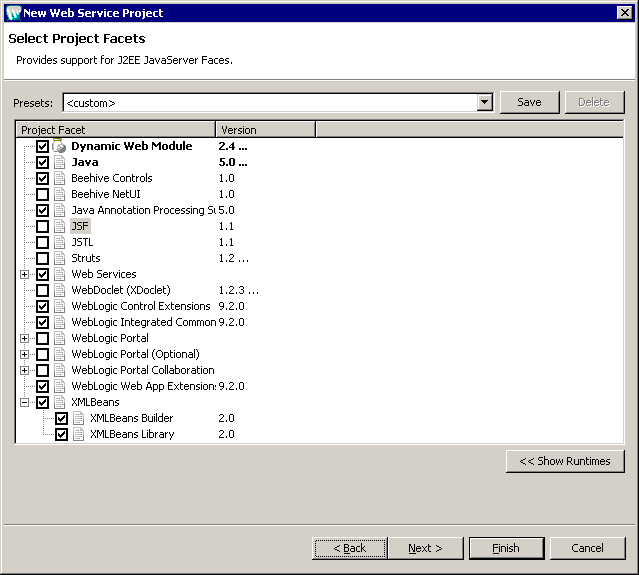
Task: Click the Version column header
Action: click(x=265, y=130)
